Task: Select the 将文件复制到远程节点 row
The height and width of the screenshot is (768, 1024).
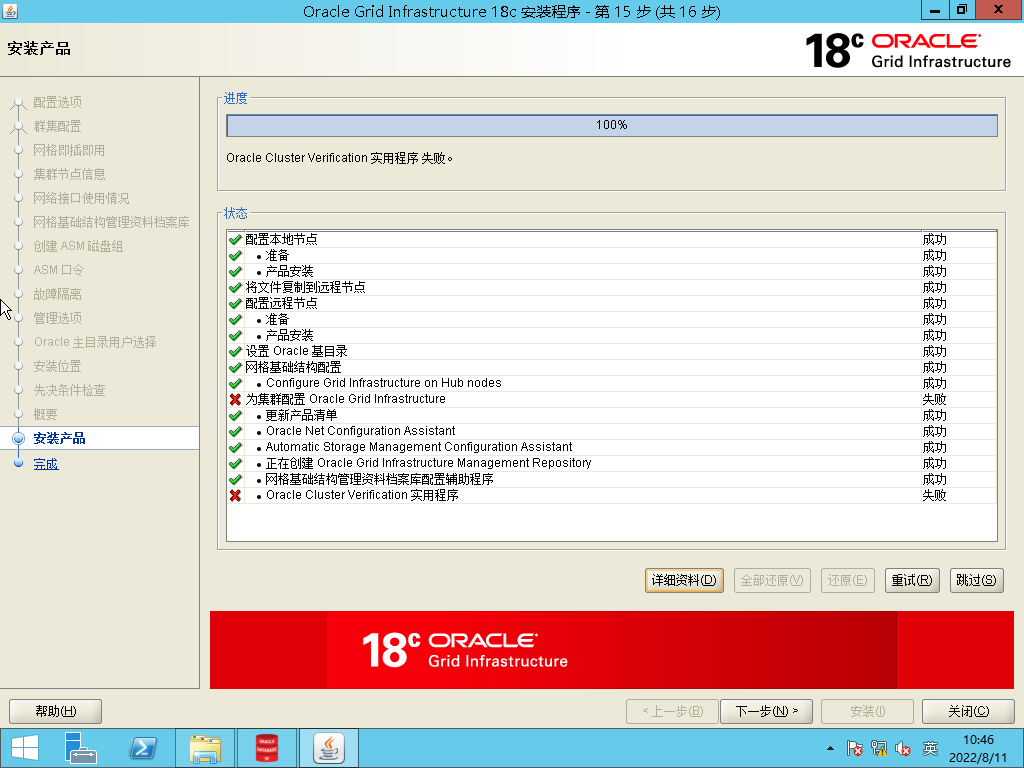Action: pos(611,287)
